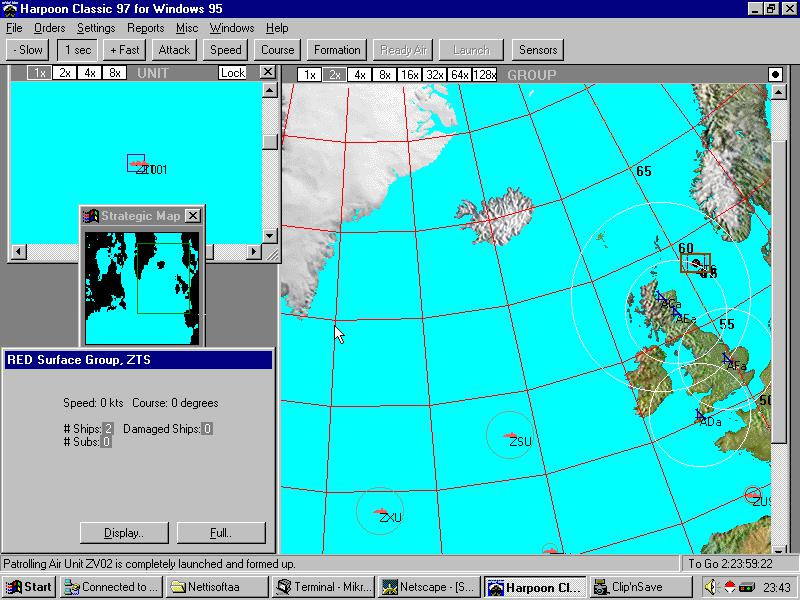Set Group map zoom to 16x
The image size is (800, 600).
point(410,74)
